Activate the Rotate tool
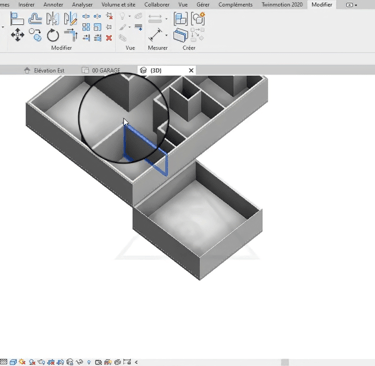 tap(53, 35)
